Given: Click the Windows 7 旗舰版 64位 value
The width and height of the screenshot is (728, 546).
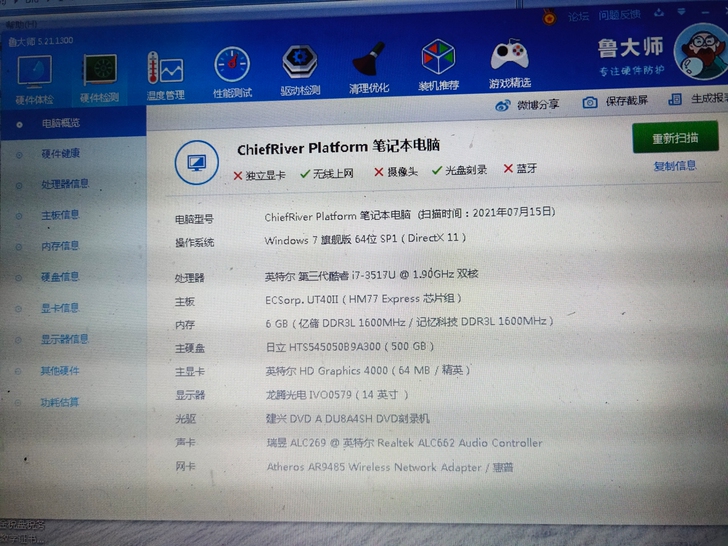Looking at the screenshot, I should (x=365, y=239).
